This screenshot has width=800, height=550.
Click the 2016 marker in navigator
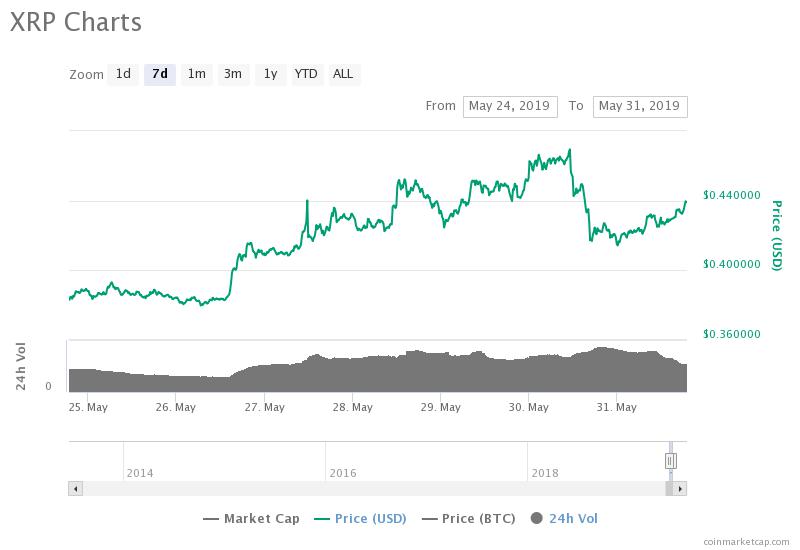tap(343, 473)
